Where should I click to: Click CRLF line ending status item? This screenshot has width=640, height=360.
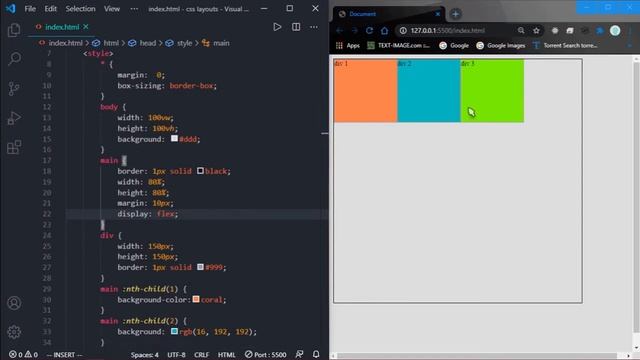(202, 355)
